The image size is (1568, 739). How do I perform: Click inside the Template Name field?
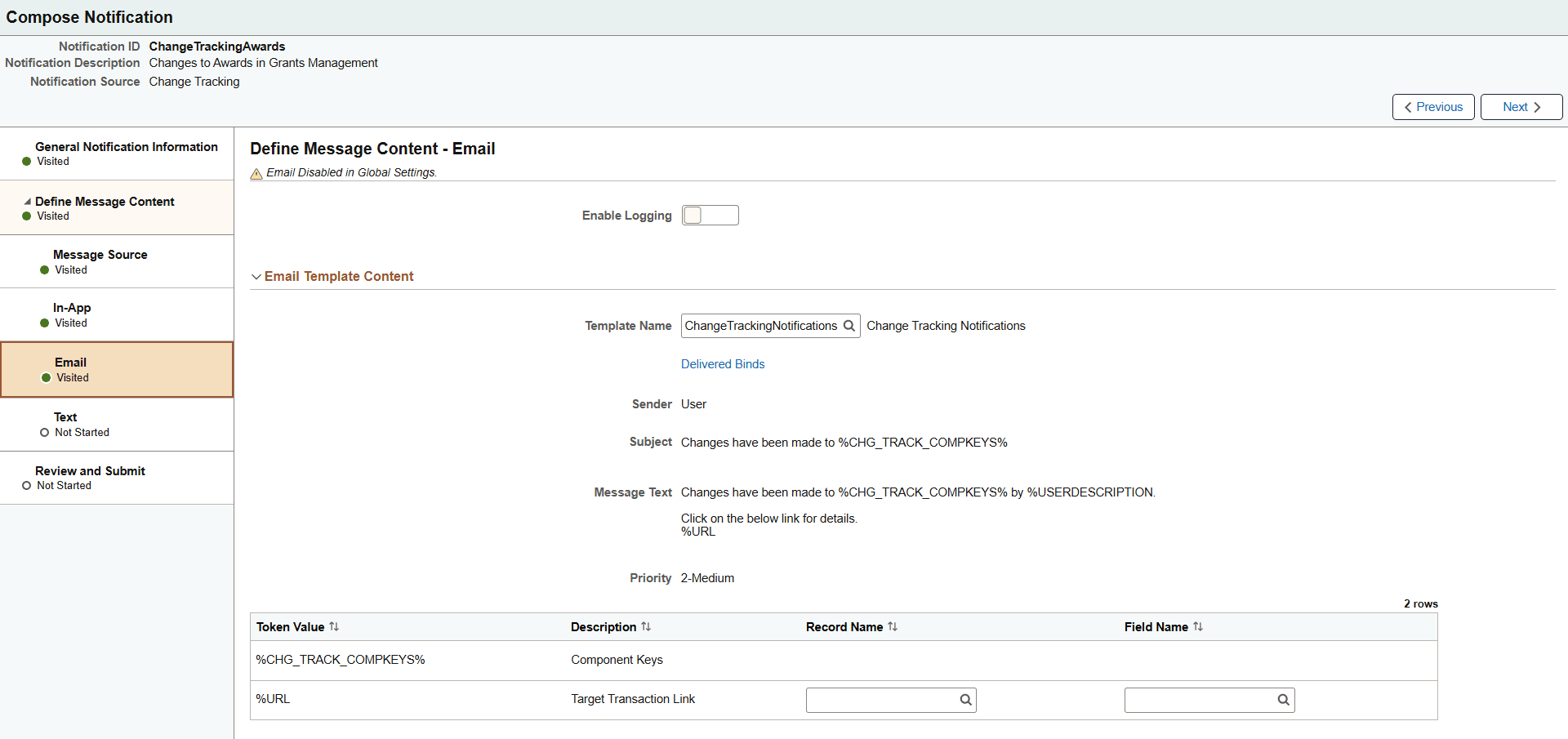pyautogui.click(x=759, y=325)
